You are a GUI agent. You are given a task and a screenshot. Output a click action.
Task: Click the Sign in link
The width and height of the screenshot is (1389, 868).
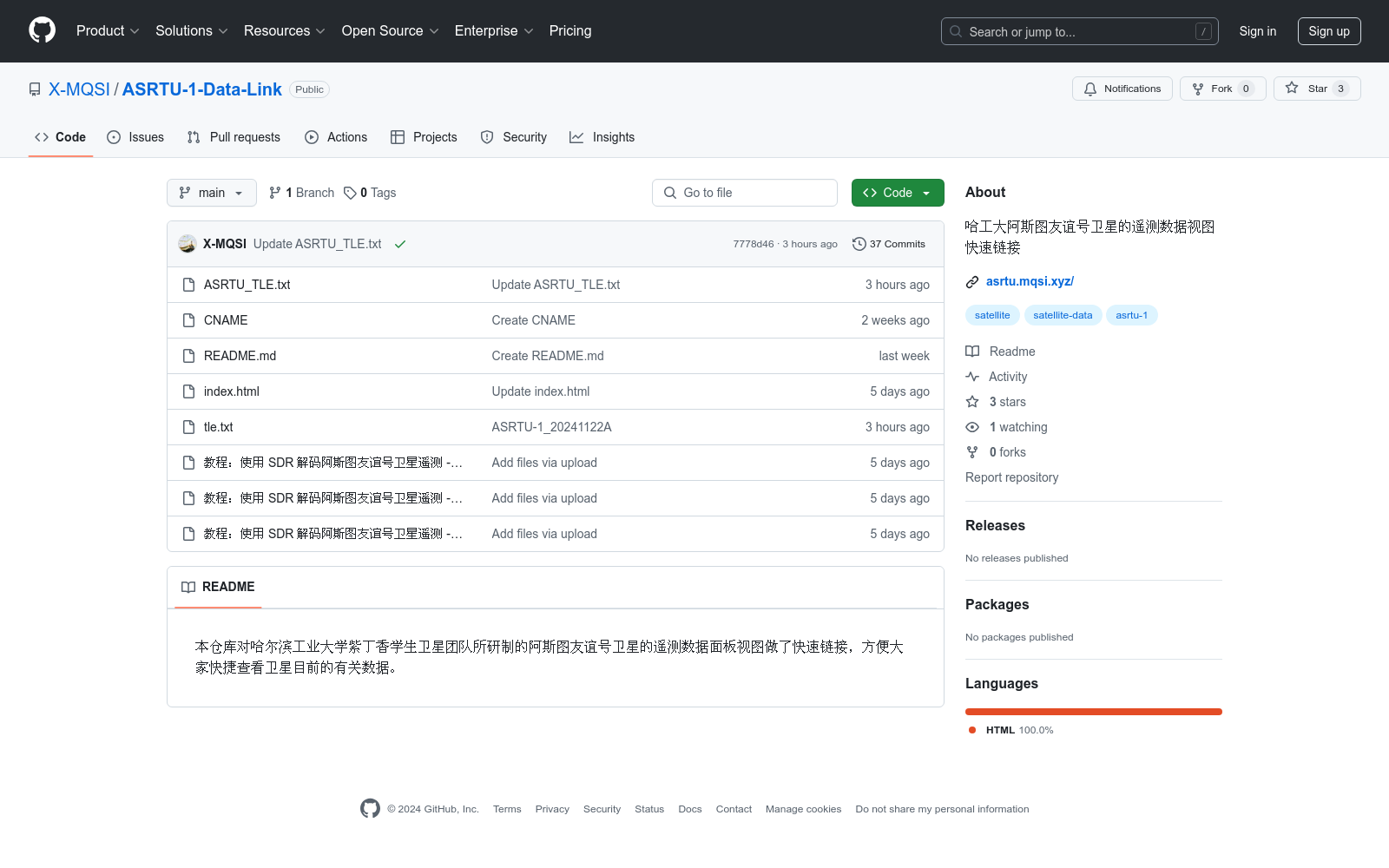1258,31
